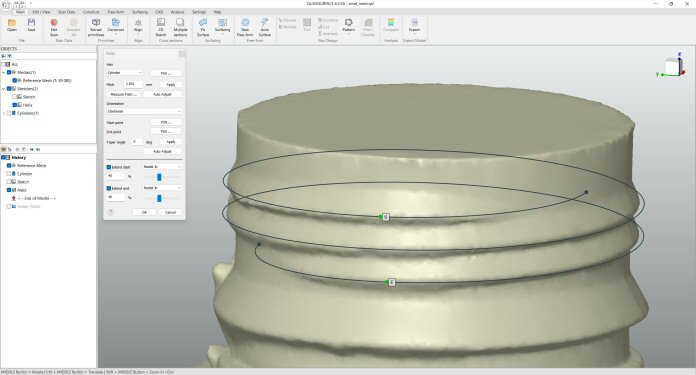The image size is (696, 375).
Task: Click the Intersect tool
Action: 328,34
